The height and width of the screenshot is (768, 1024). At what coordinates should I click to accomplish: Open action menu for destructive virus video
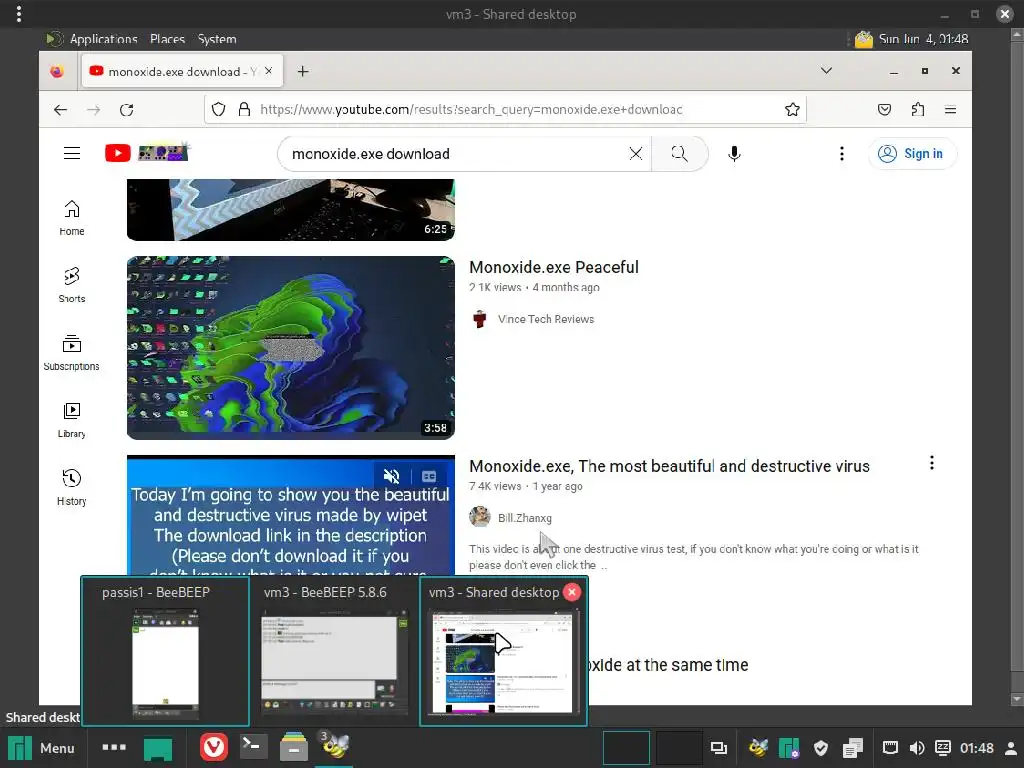(x=932, y=463)
